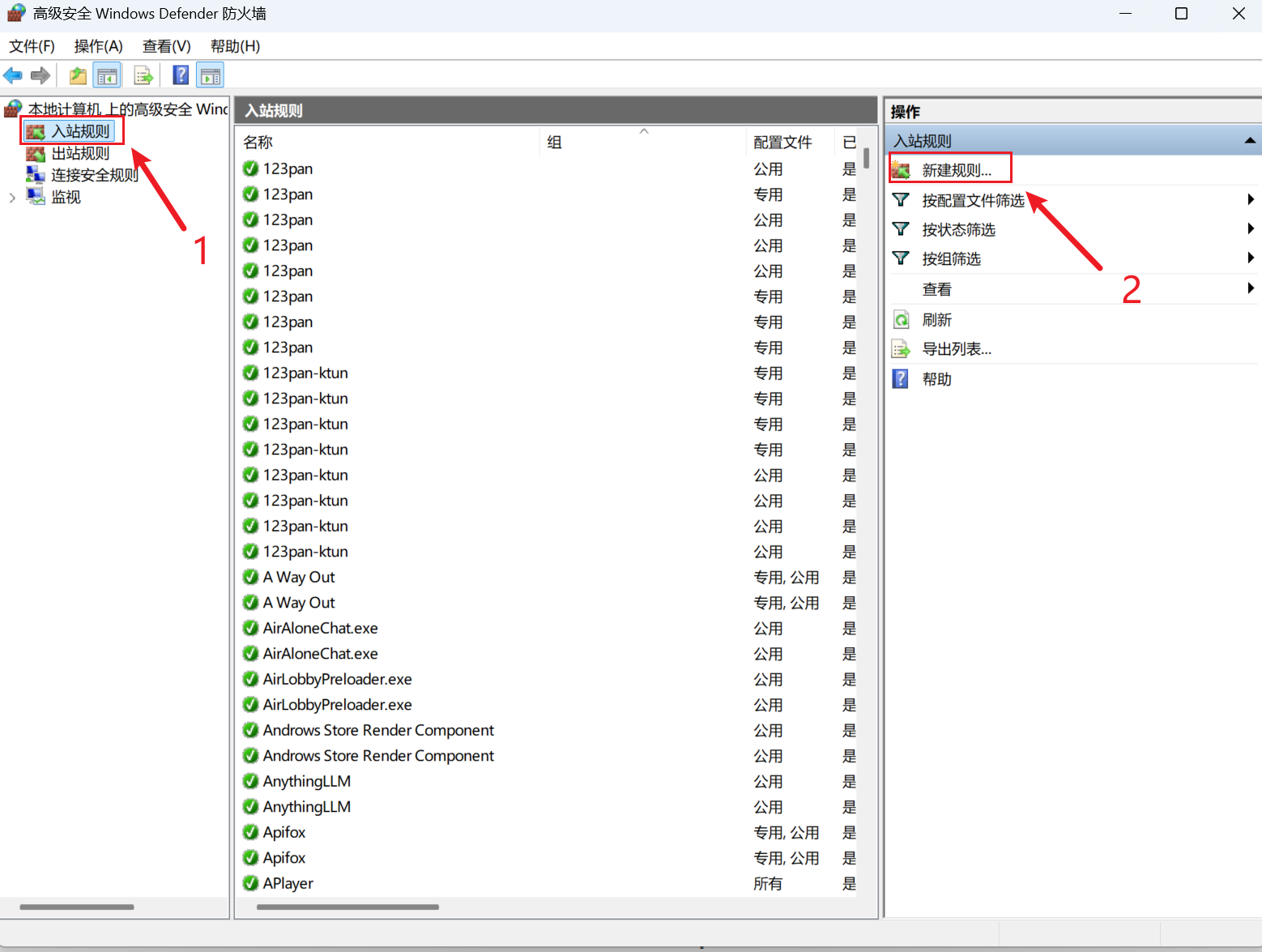Viewport: 1262px width, 952px height.
Task: Open 按状态筛选 filter submenu
Action: click(x=958, y=230)
